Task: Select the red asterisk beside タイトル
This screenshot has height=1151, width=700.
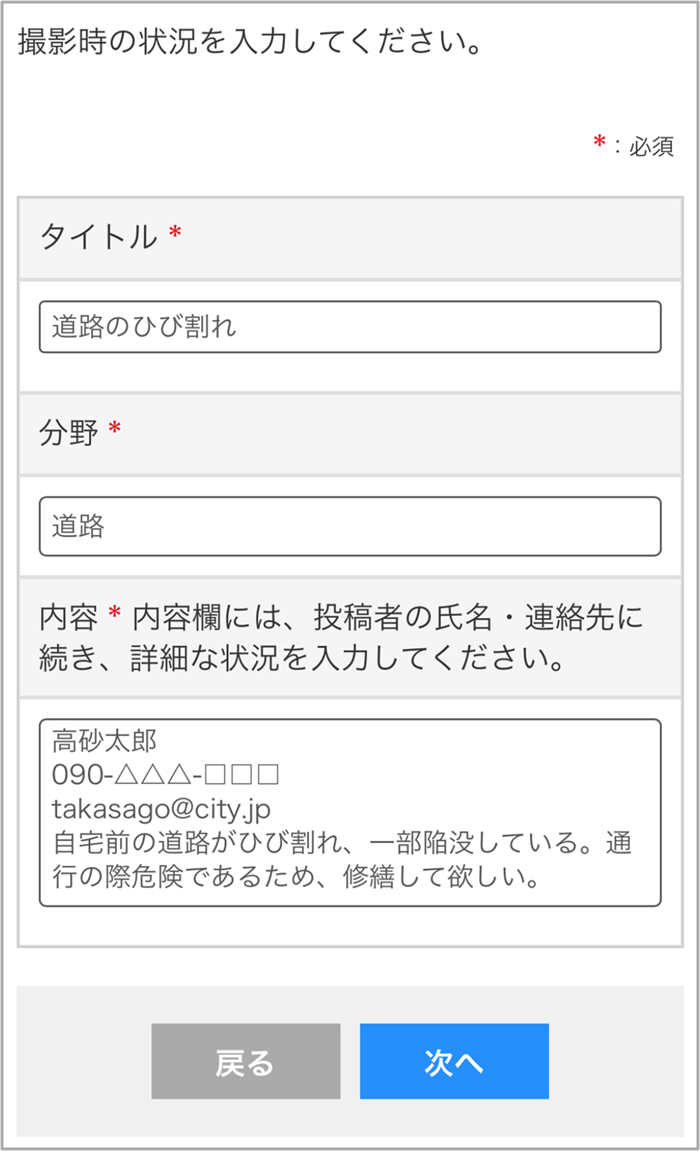Action: coord(175,235)
